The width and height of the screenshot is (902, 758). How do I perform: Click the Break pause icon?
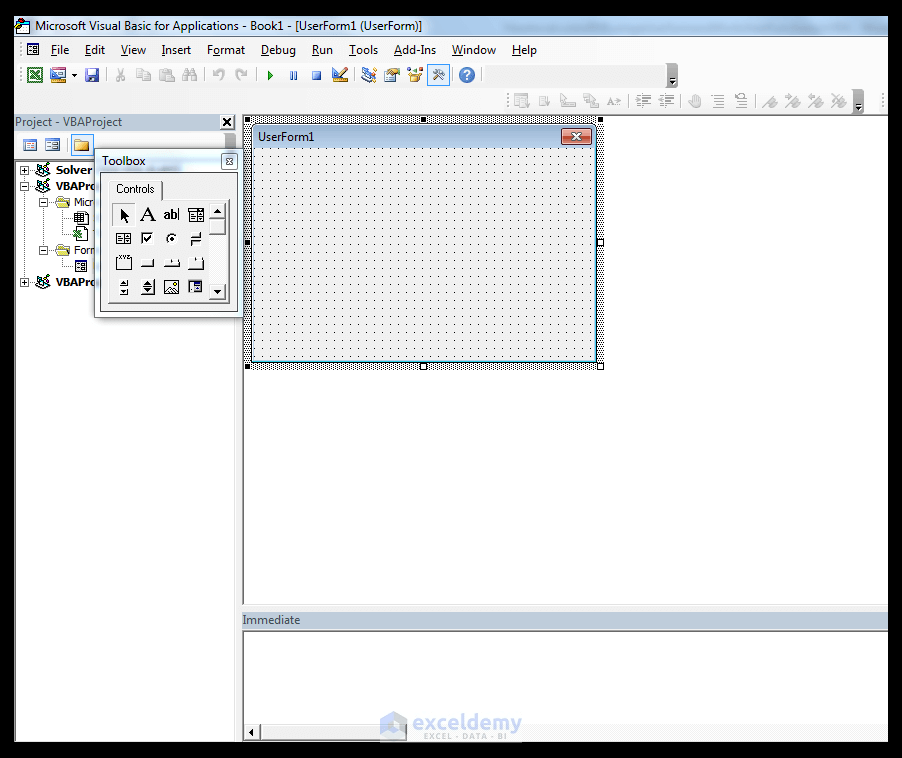point(293,75)
